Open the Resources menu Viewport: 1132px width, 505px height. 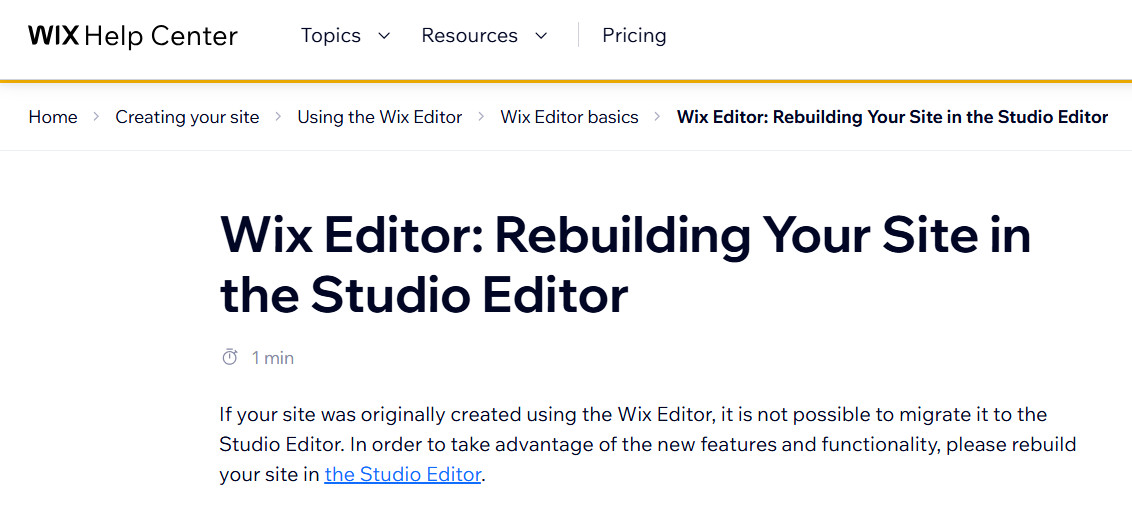tap(469, 36)
